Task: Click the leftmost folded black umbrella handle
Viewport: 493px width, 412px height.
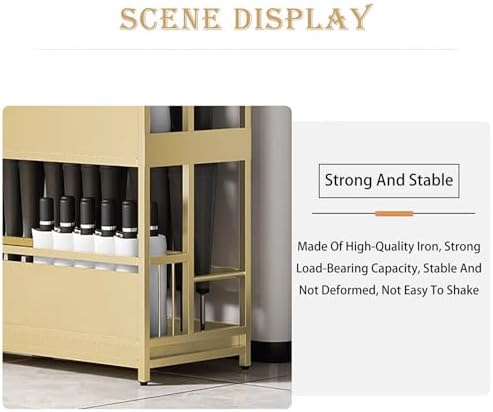Action: tap(46, 213)
